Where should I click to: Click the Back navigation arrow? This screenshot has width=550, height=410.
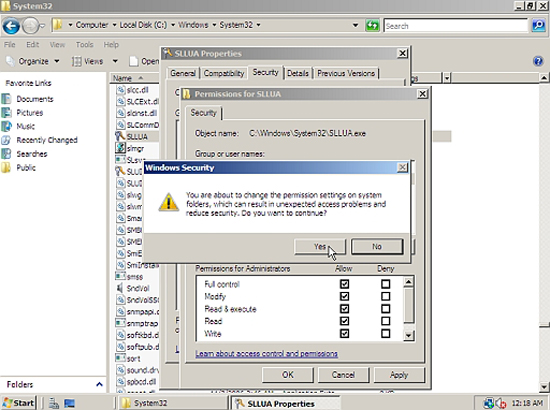click(x=11, y=26)
